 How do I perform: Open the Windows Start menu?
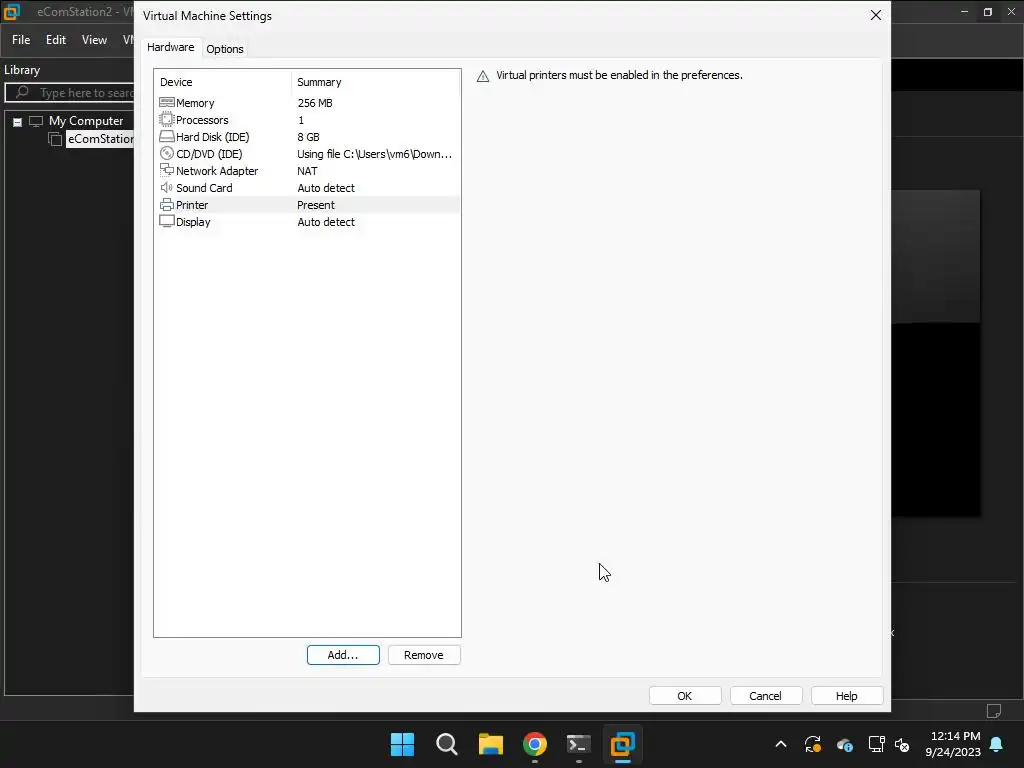coord(402,744)
